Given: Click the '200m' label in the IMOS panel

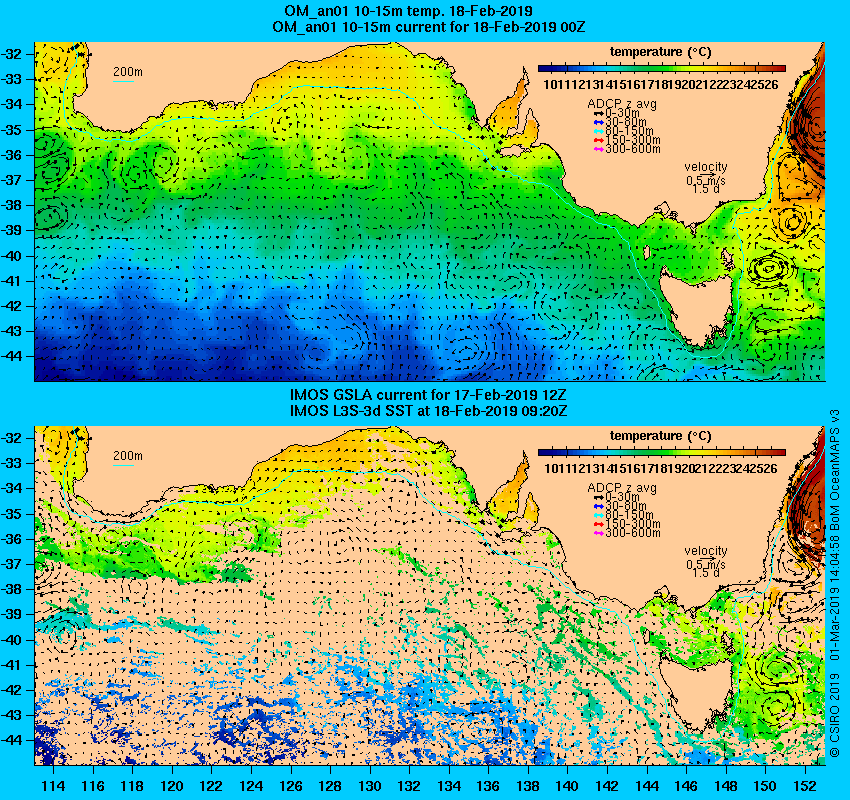Looking at the screenshot, I should [x=127, y=456].
